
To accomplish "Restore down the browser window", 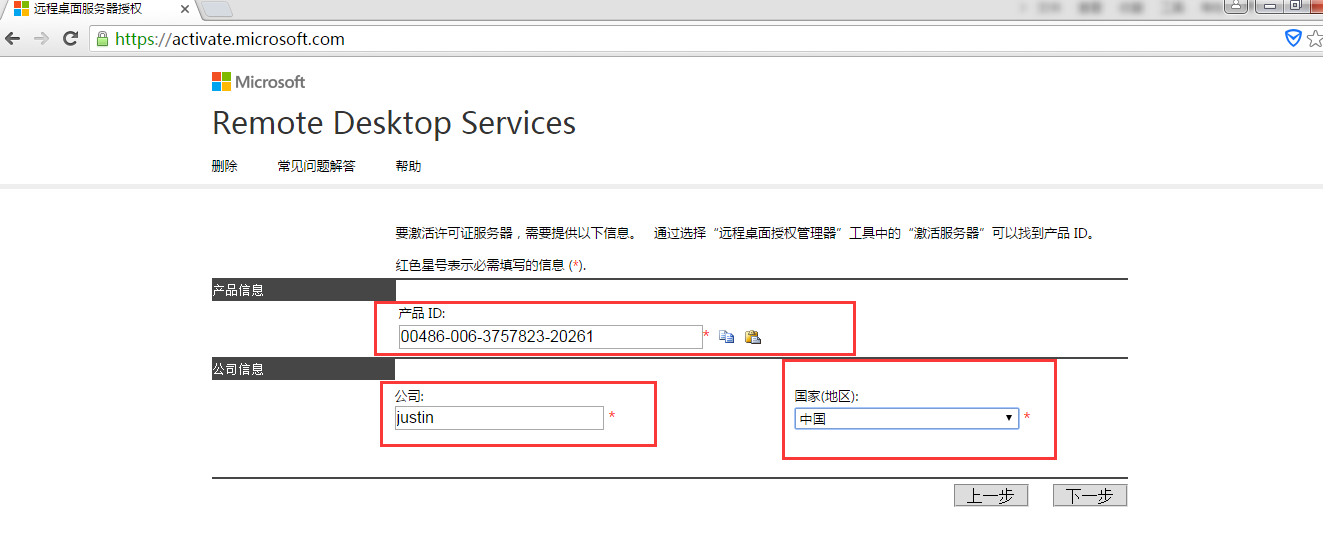I will [1294, 6].
